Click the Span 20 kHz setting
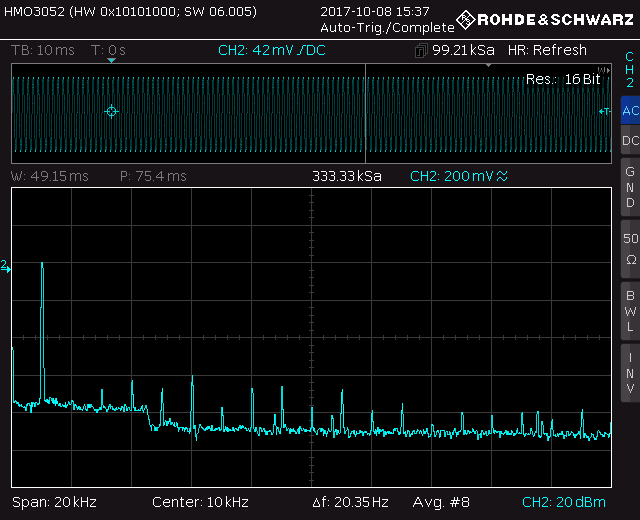This screenshot has height=520, width=640. 54,501
